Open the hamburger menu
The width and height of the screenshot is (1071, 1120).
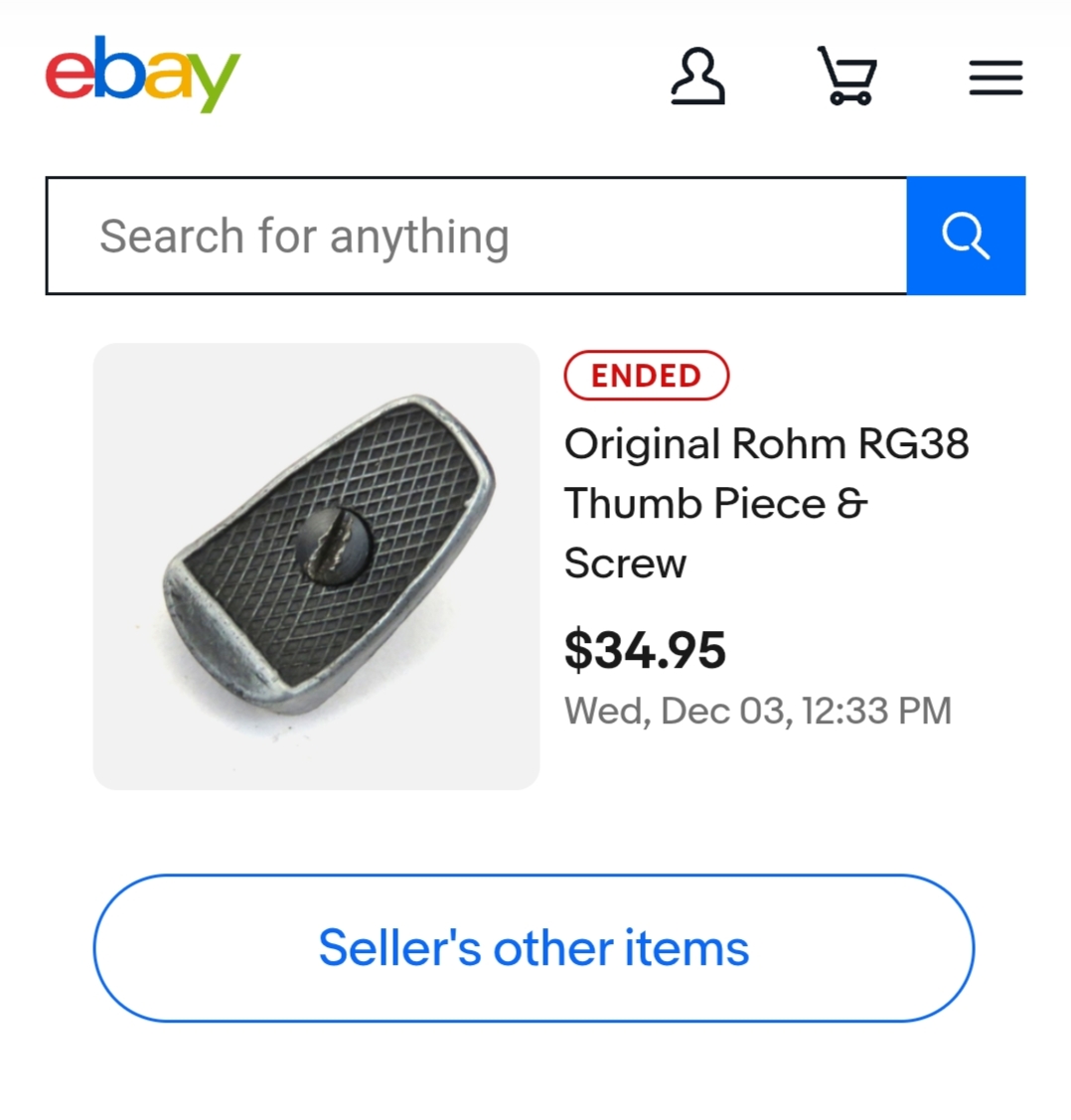(995, 78)
